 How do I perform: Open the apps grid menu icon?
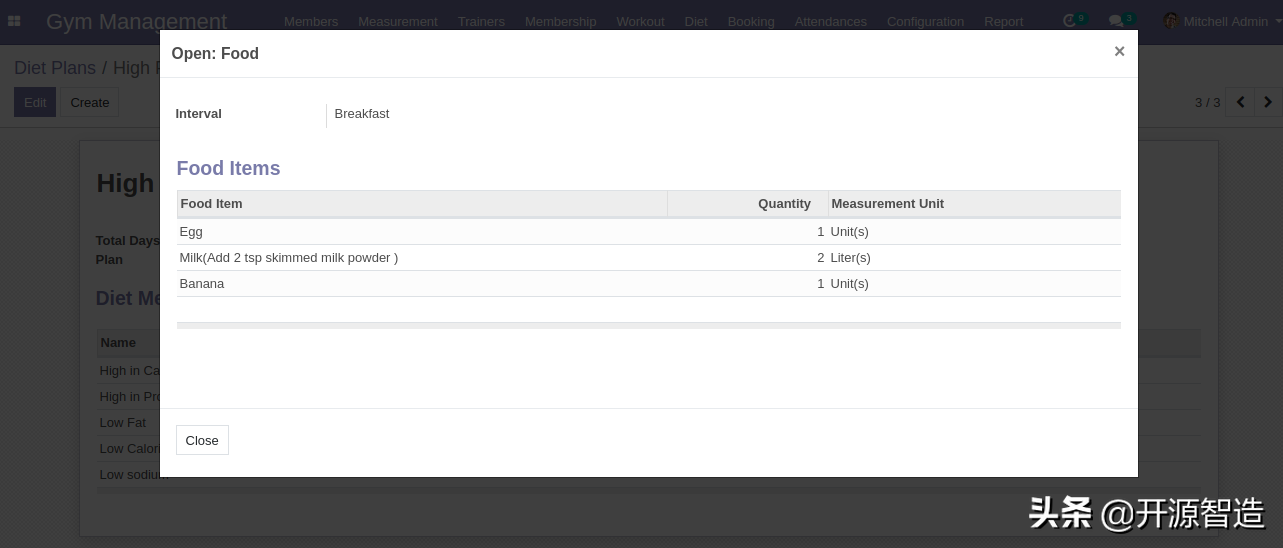click(x=14, y=21)
